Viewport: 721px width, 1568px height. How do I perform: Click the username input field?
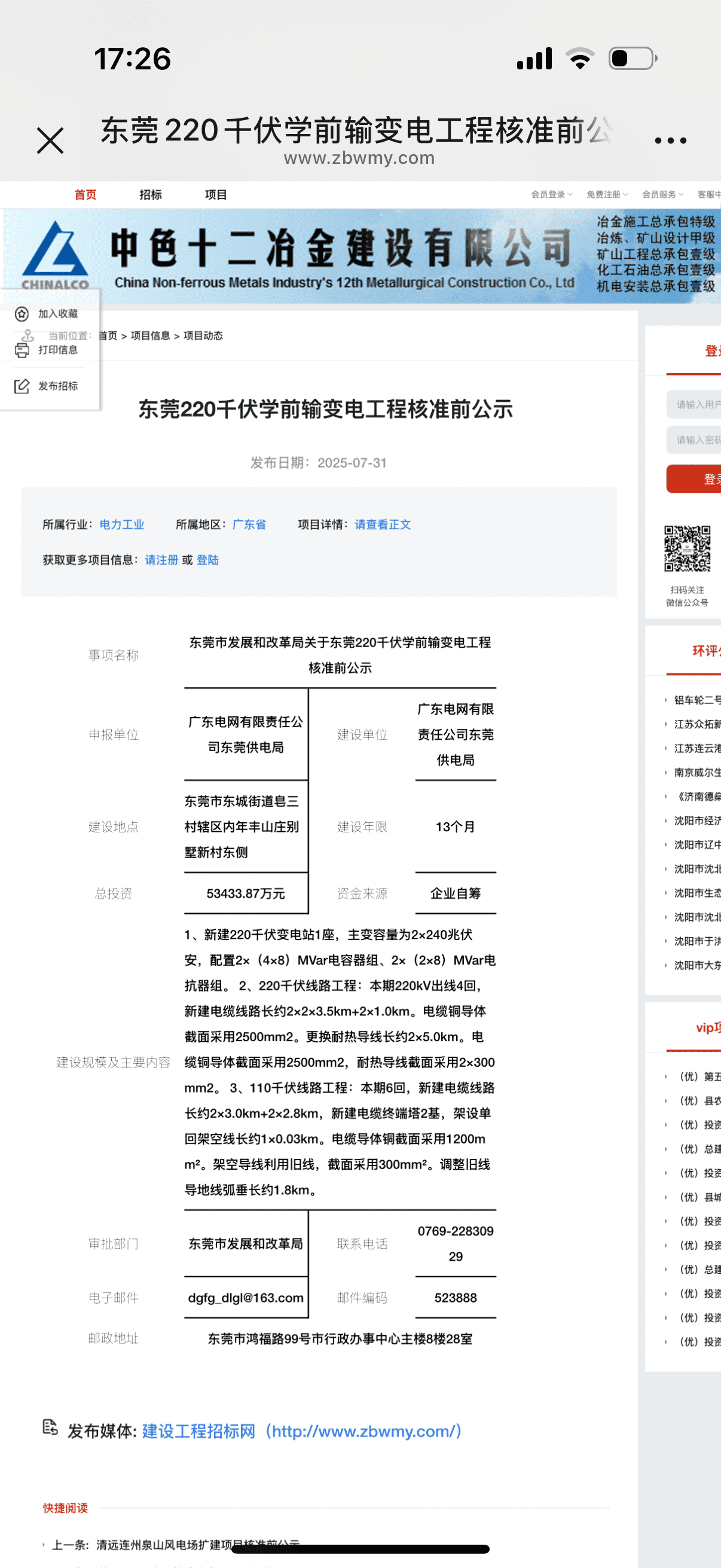[695, 404]
